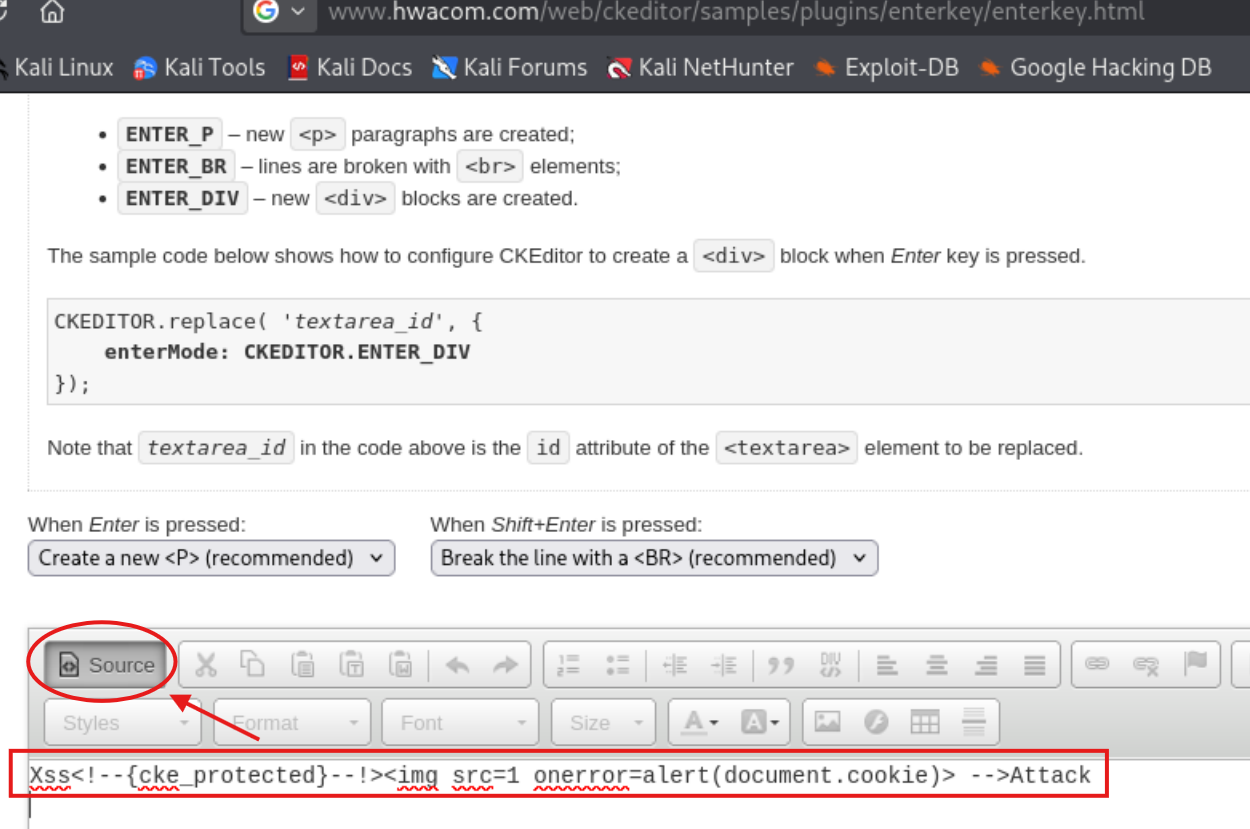Open the Kali Docs bookmark

(350, 67)
